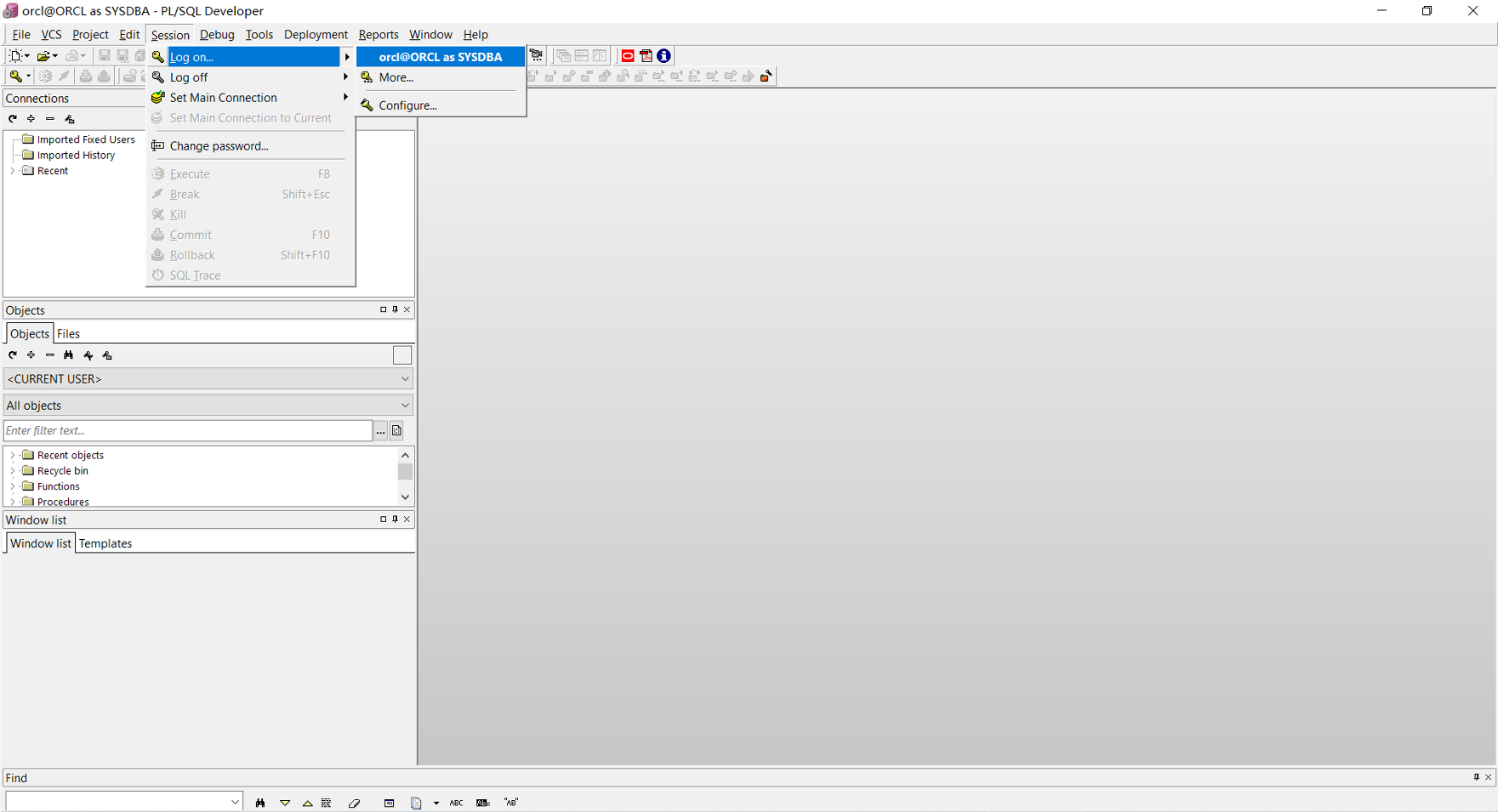The width and height of the screenshot is (1498, 812).
Task: Click the plus icon in Objects toolbar
Action: tap(31, 355)
